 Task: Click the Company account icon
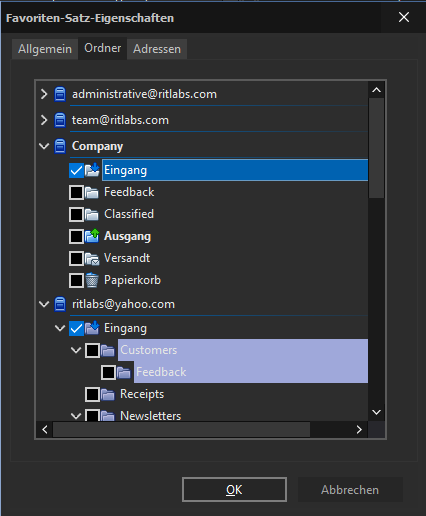(x=60, y=146)
